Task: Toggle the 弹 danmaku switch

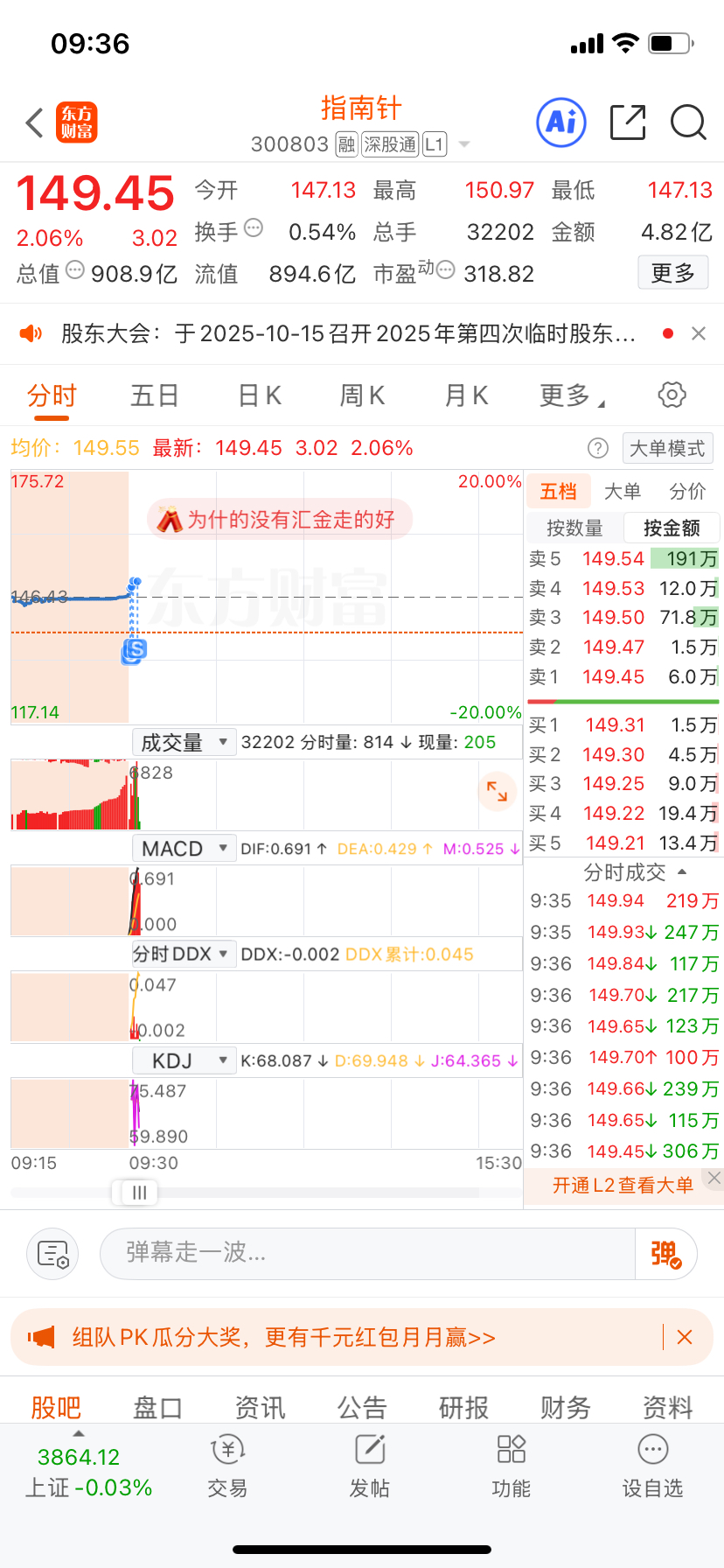Action: point(666,1253)
